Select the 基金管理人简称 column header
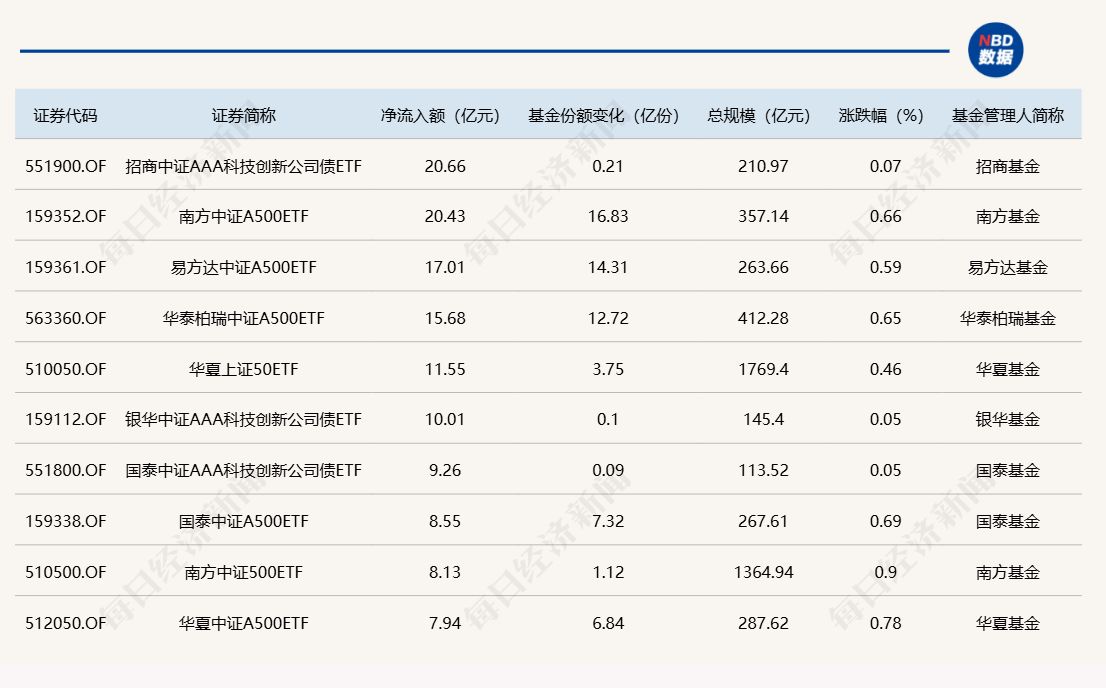 (x=1007, y=115)
